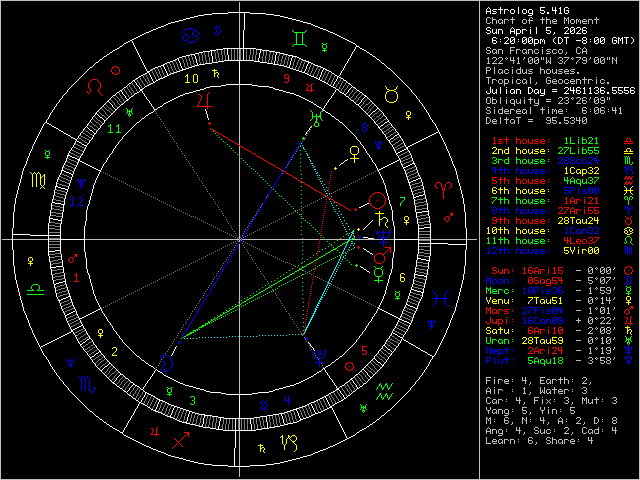This screenshot has height=480, width=640.
Task: Click house number 7 label in the wheel
Action: click(402, 201)
